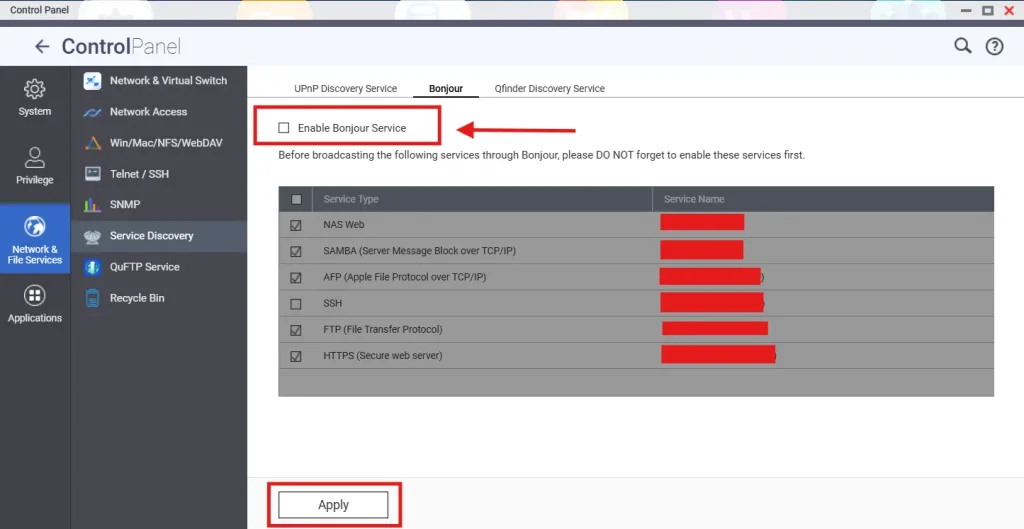Uncheck the AFP service checkbox
Screen dimensions: 1024x529
point(296,278)
